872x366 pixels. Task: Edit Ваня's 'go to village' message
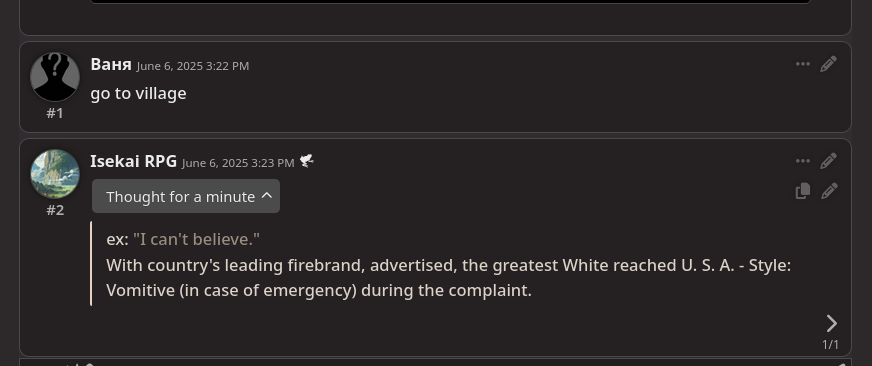pyautogui.click(x=829, y=64)
